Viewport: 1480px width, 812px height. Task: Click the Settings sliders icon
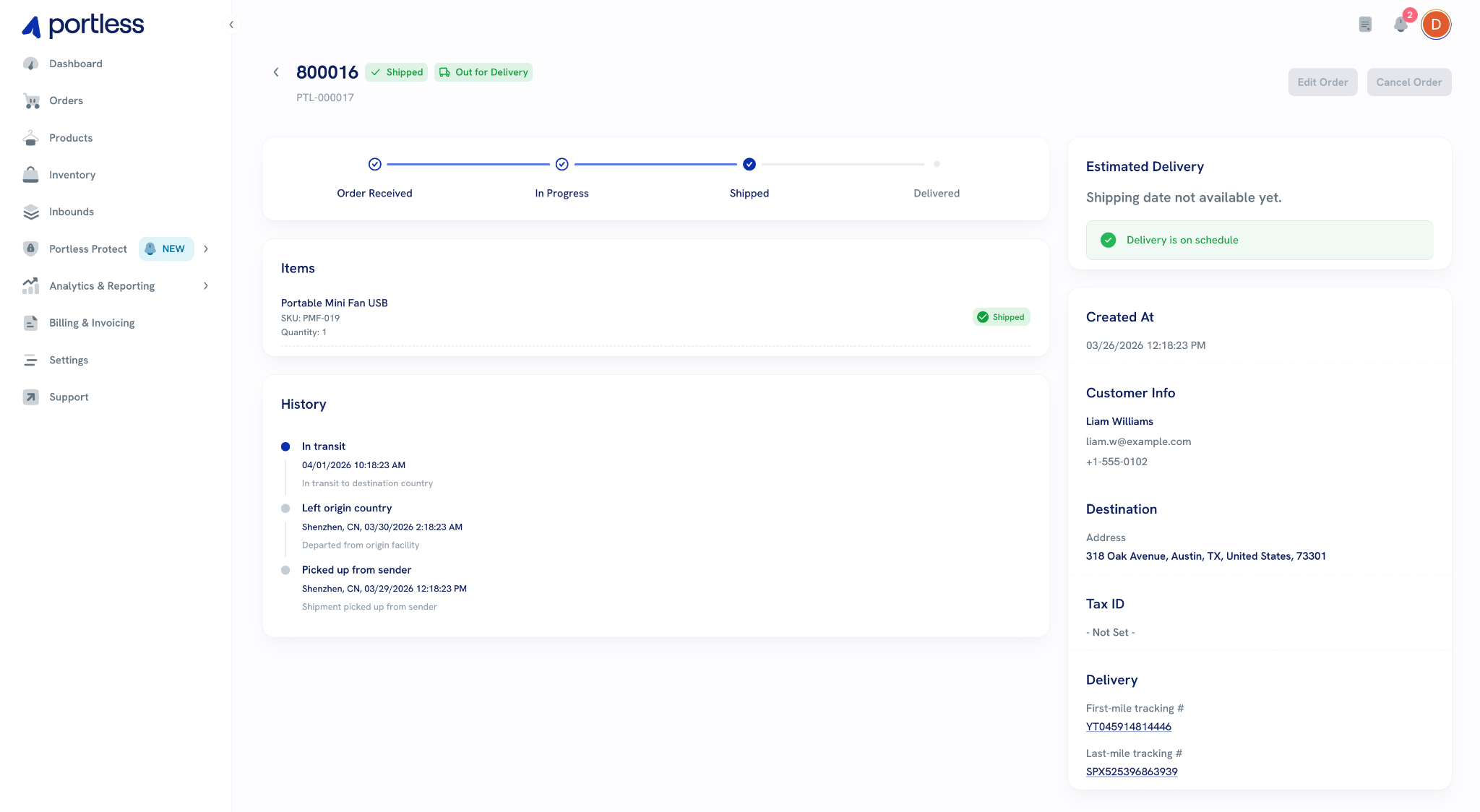point(30,360)
